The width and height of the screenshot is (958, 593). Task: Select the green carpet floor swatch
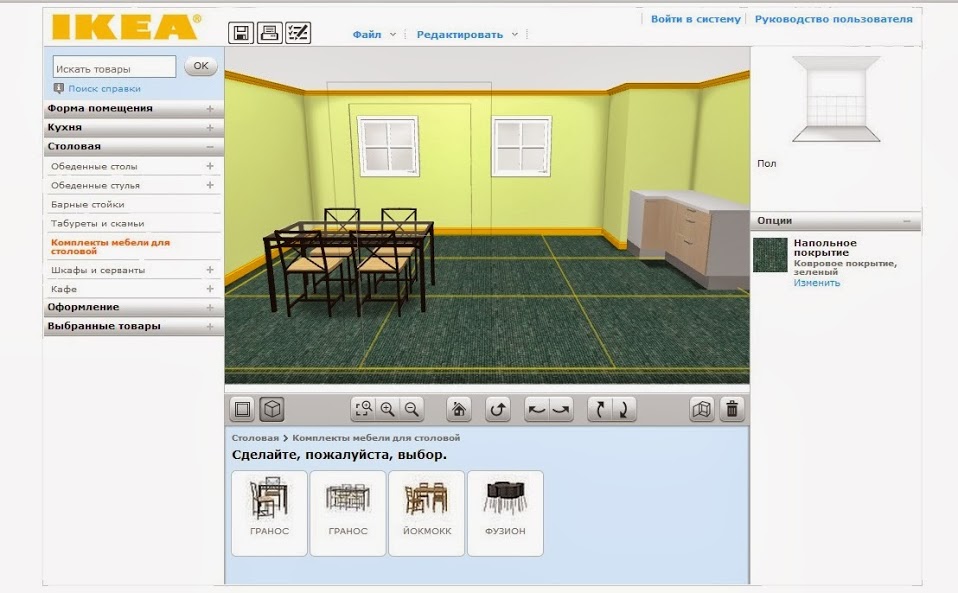click(x=770, y=255)
